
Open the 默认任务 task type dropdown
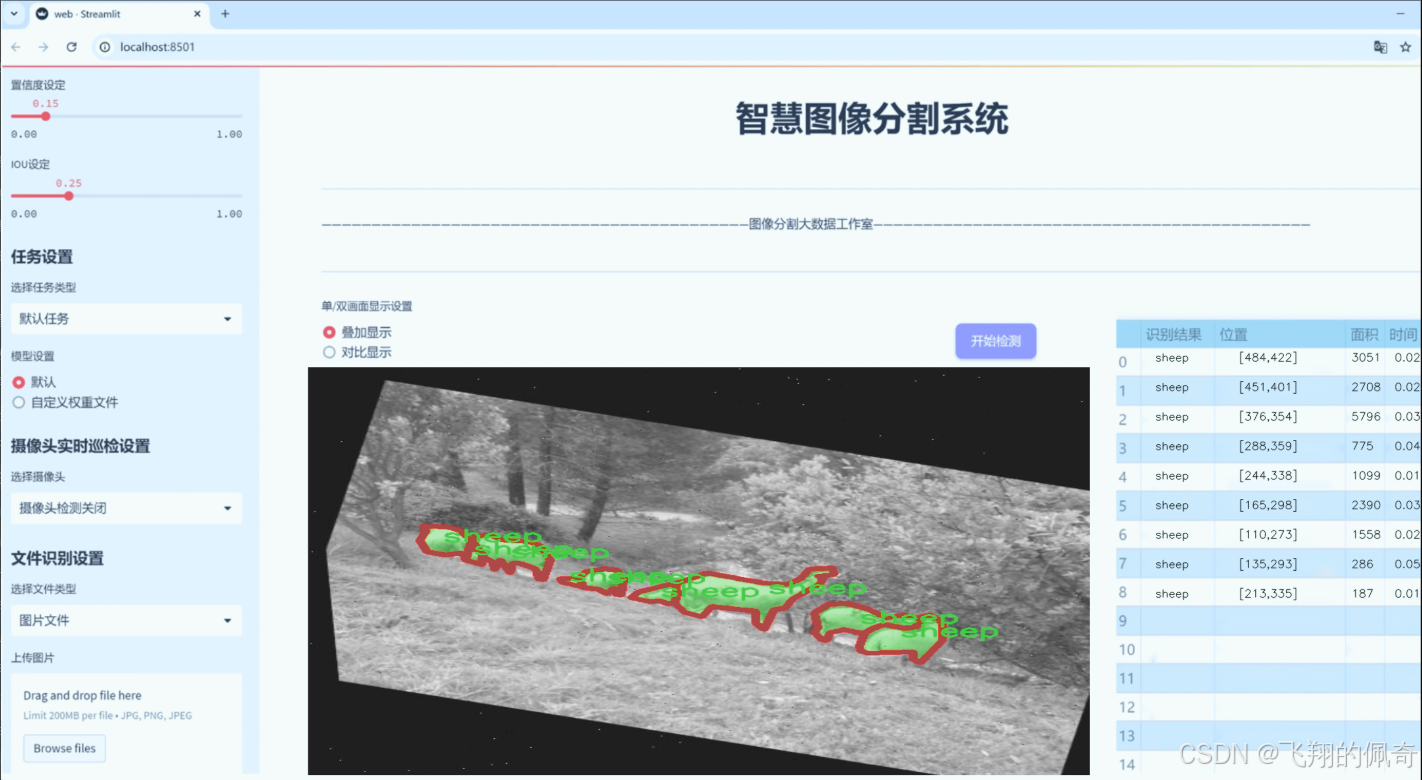(x=126, y=319)
